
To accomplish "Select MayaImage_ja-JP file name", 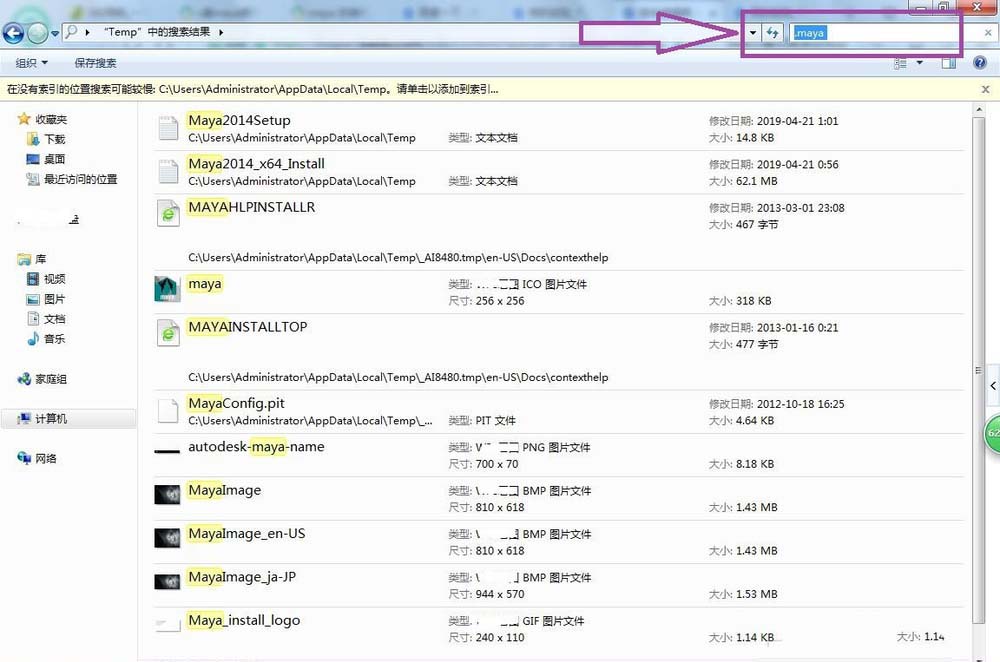I will point(242,577).
